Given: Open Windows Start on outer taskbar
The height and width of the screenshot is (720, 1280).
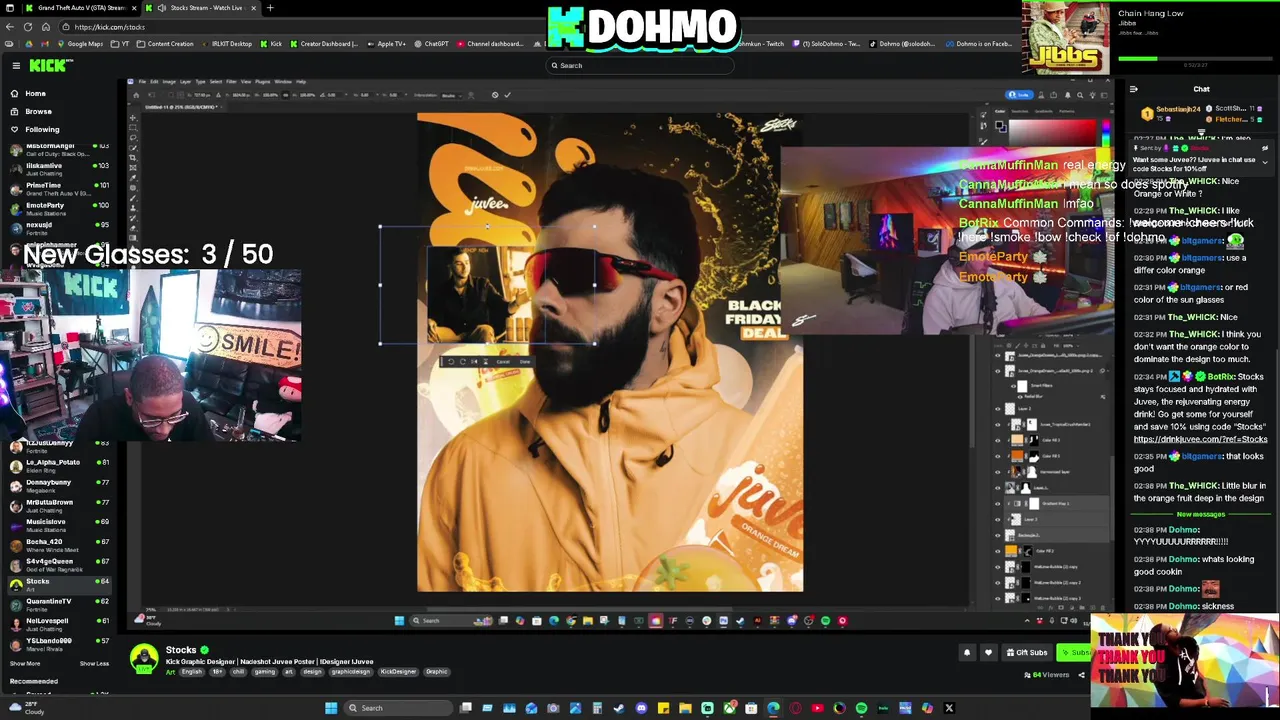Looking at the screenshot, I should (331, 708).
